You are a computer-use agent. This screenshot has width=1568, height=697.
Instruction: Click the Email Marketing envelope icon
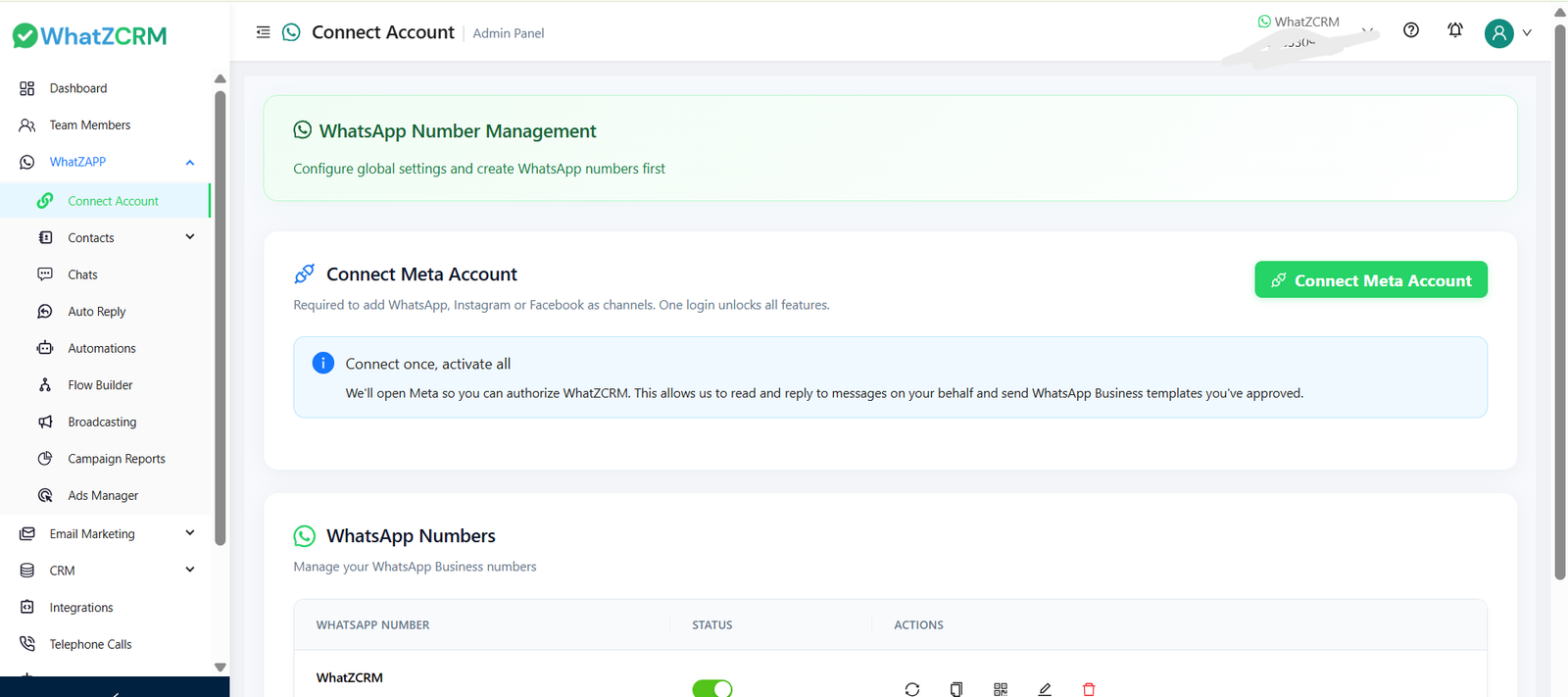tap(27, 534)
